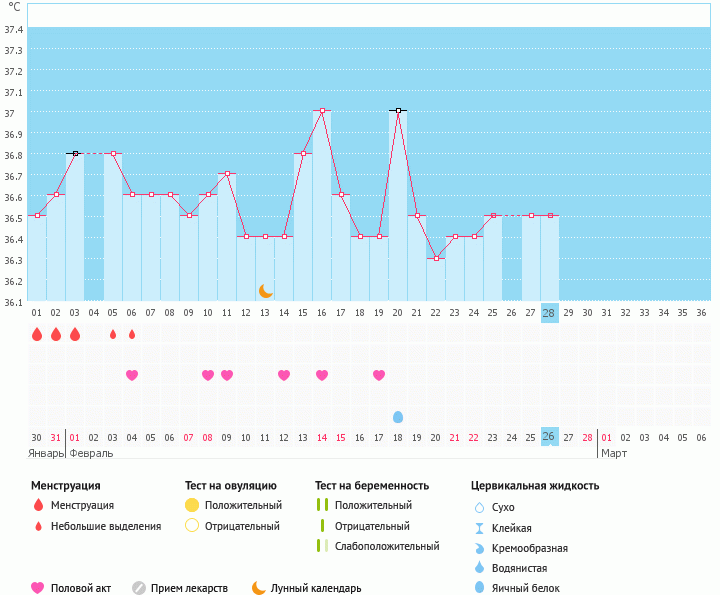
Task: Select the pink heart under cycle day 16
Action: tap(322, 375)
